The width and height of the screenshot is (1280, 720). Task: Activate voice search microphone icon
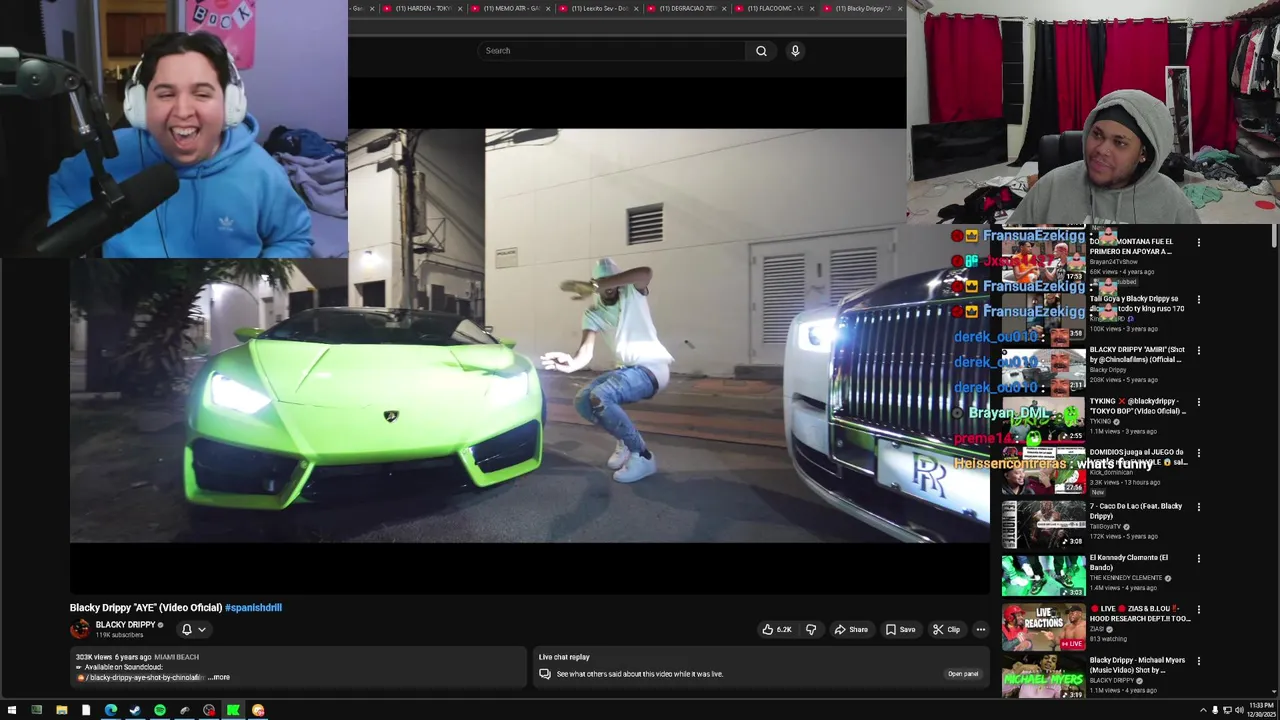[x=795, y=51]
